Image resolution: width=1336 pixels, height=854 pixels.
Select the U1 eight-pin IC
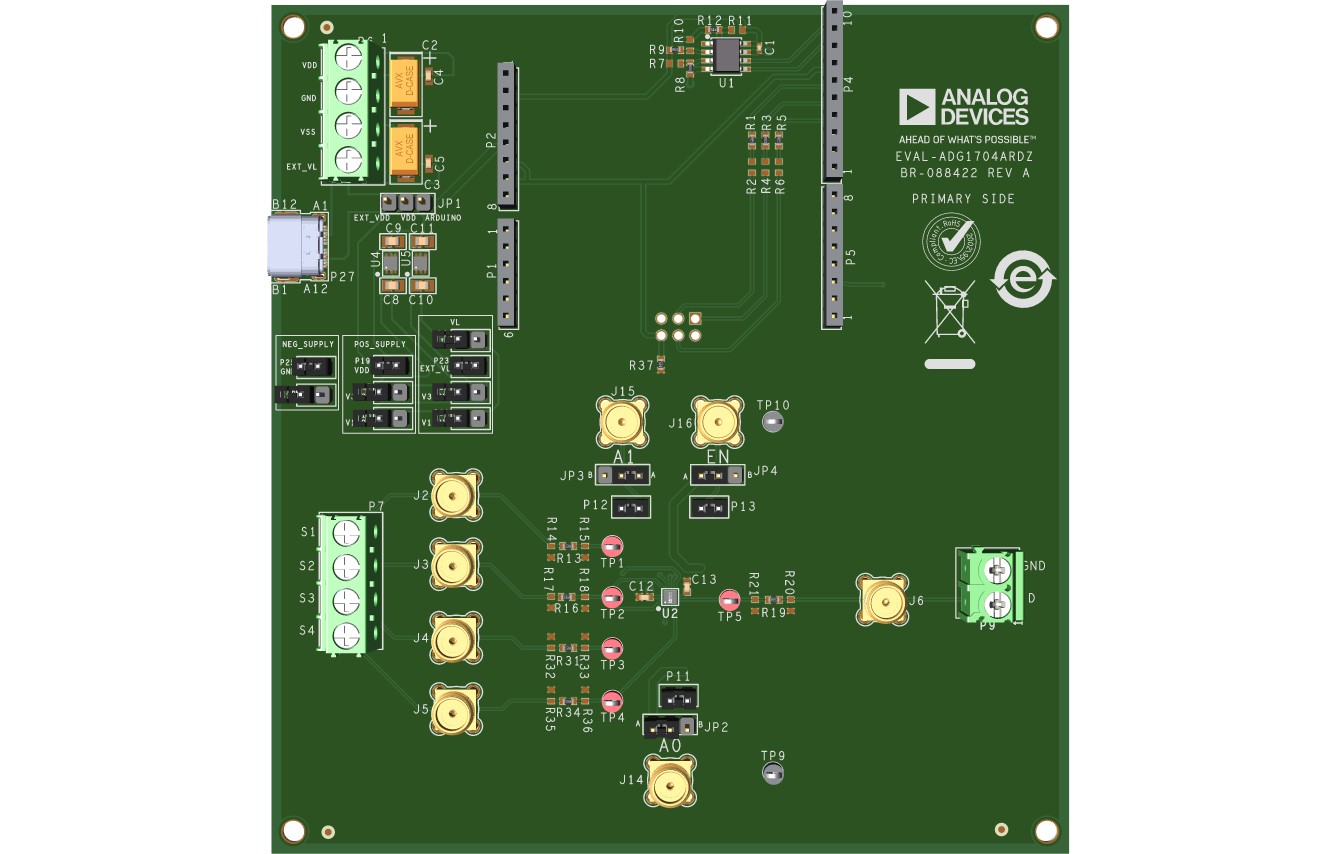click(727, 55)
